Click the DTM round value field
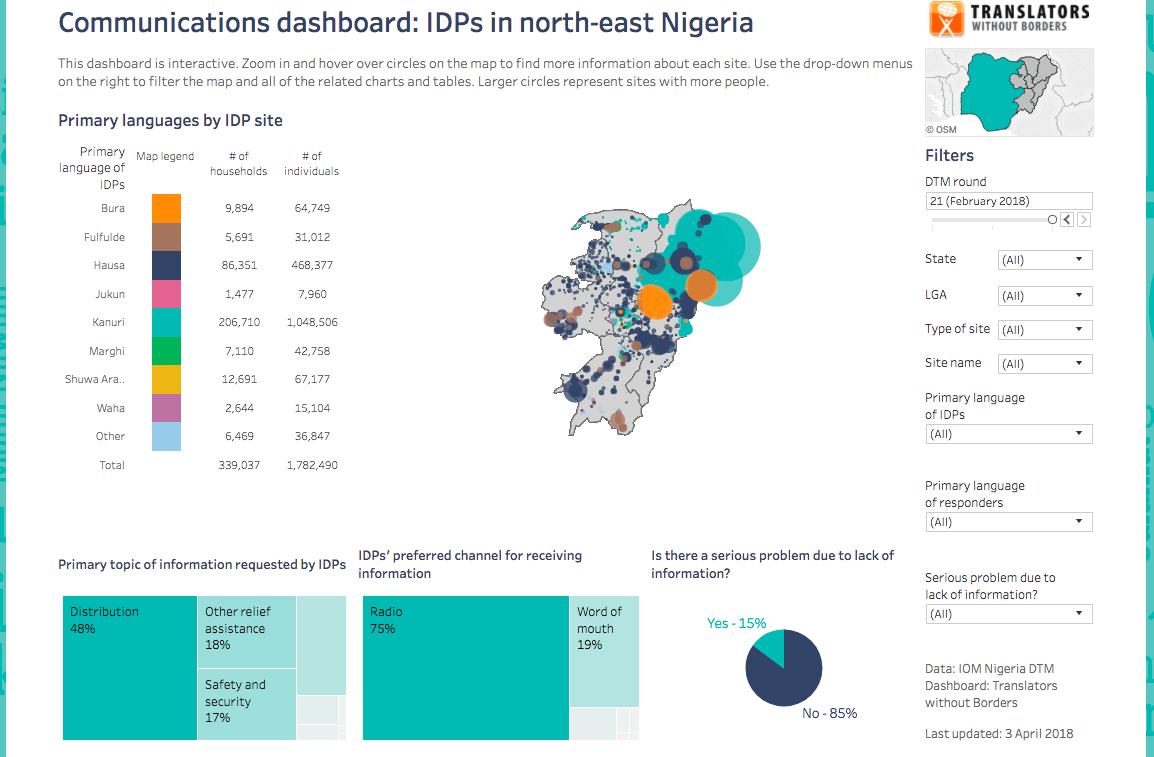Viewport: 1154px width, 757px height. (1008, 201)
